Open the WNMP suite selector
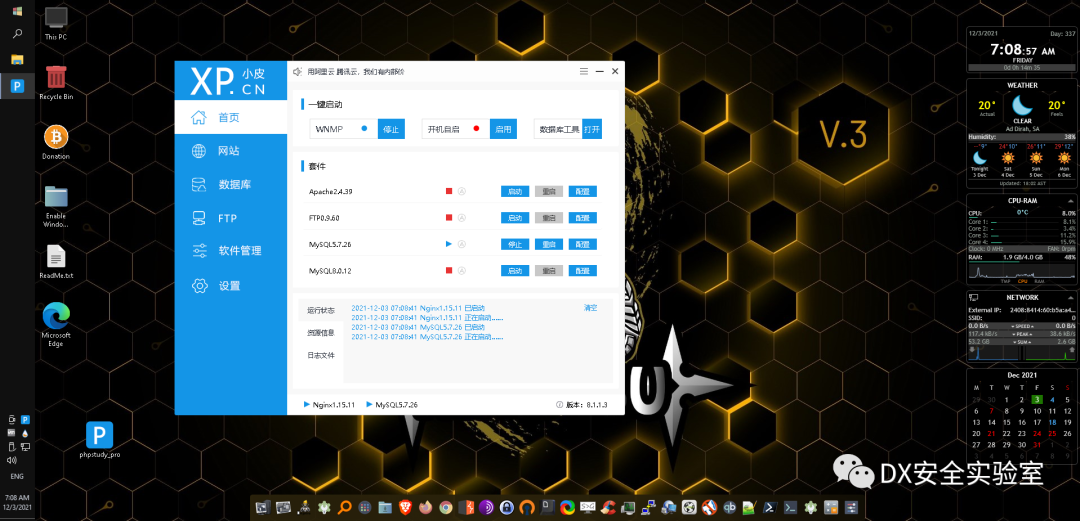 coord(344,129)
